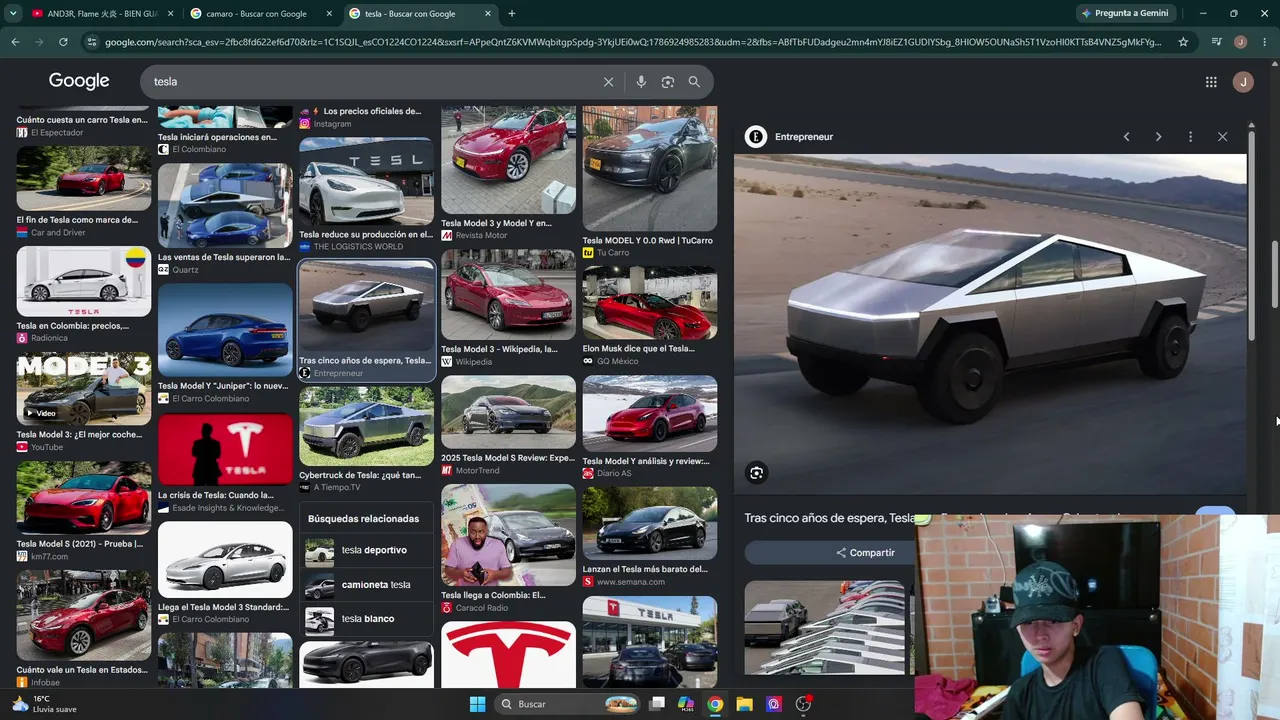Open the 'La crisis de Tesla' red logo thumbnail
Screen dimensions: 1280x720
tap(225, 450)
